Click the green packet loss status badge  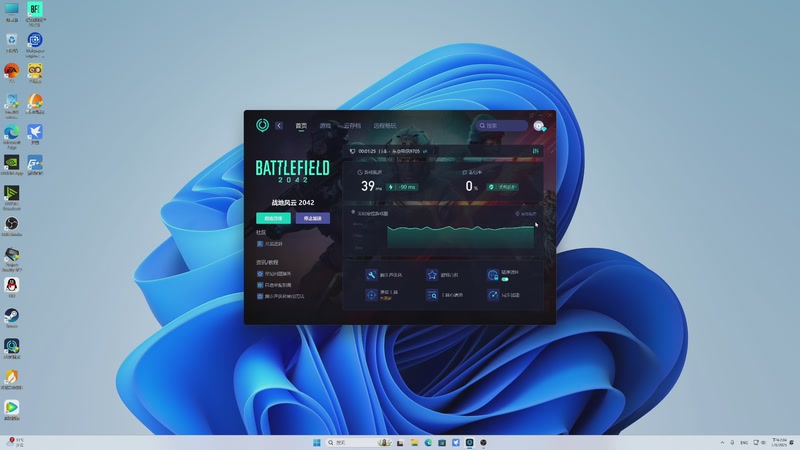503,187
